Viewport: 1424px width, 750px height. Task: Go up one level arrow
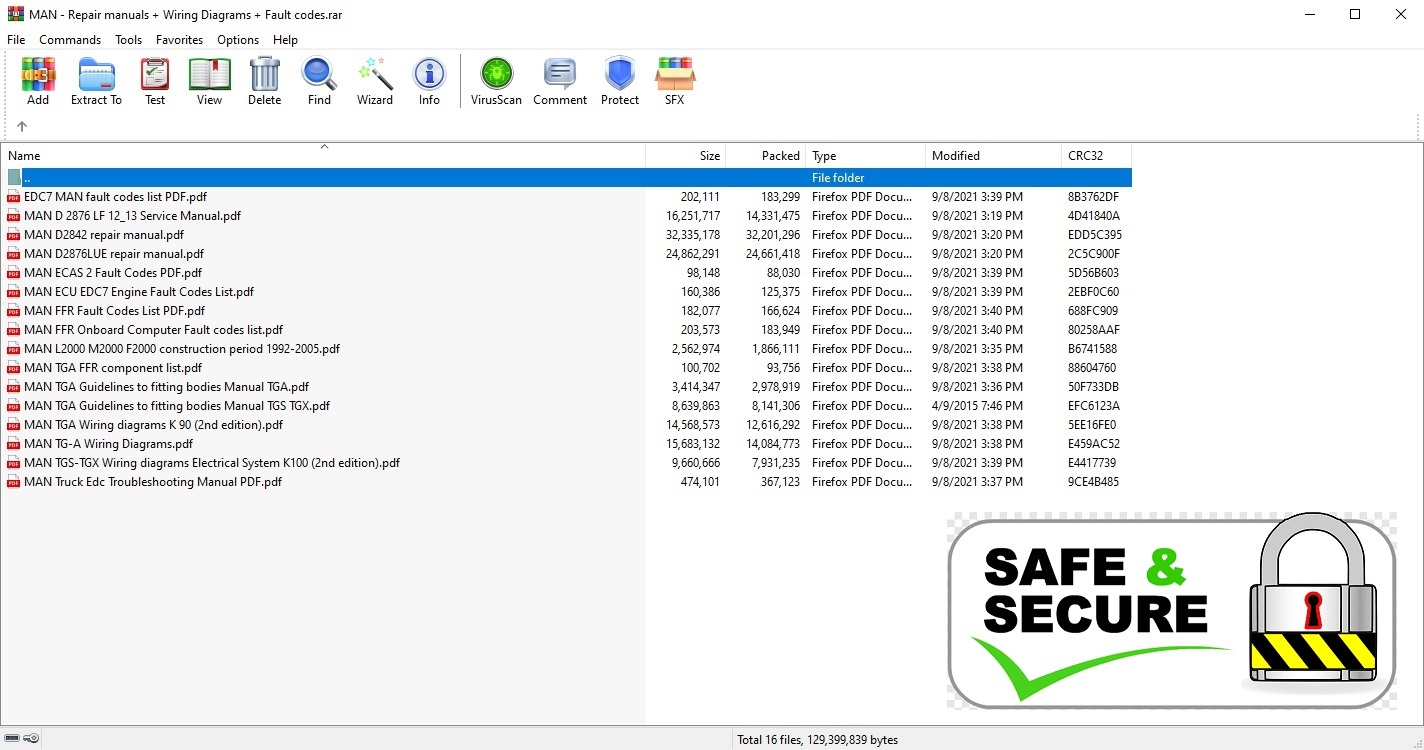click(x=22, y=126)
